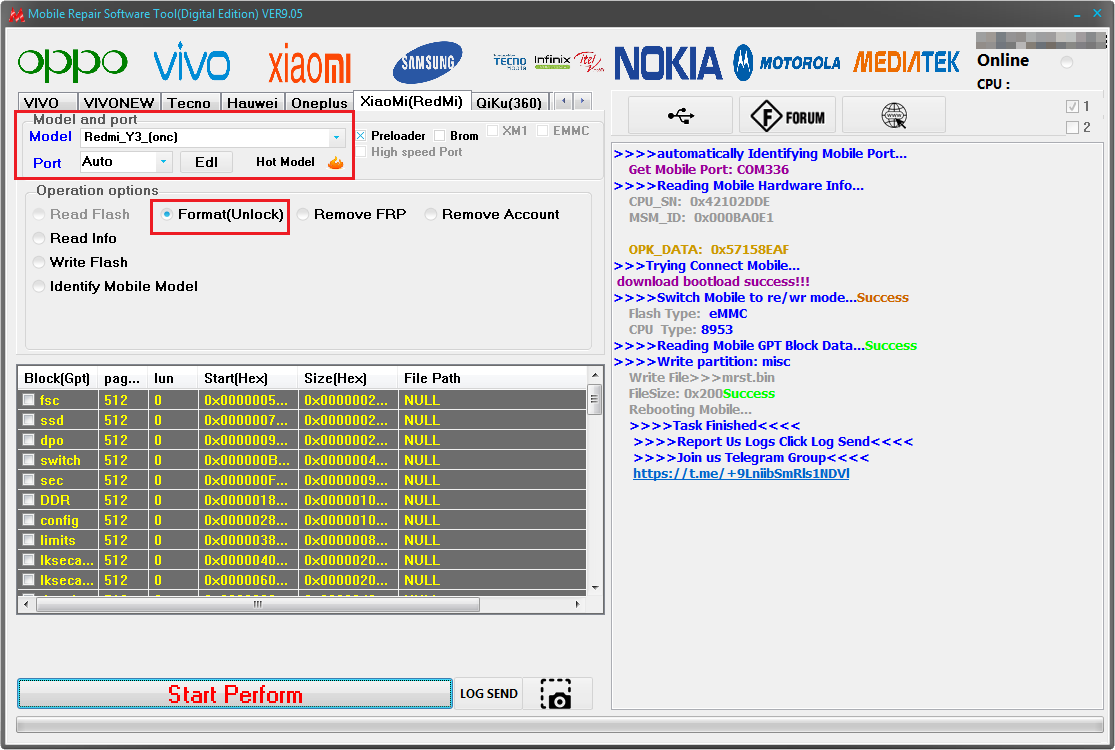Click the Itel brand logo
1115x750 pixels.
pyautogui.click(x=589, y=62)
